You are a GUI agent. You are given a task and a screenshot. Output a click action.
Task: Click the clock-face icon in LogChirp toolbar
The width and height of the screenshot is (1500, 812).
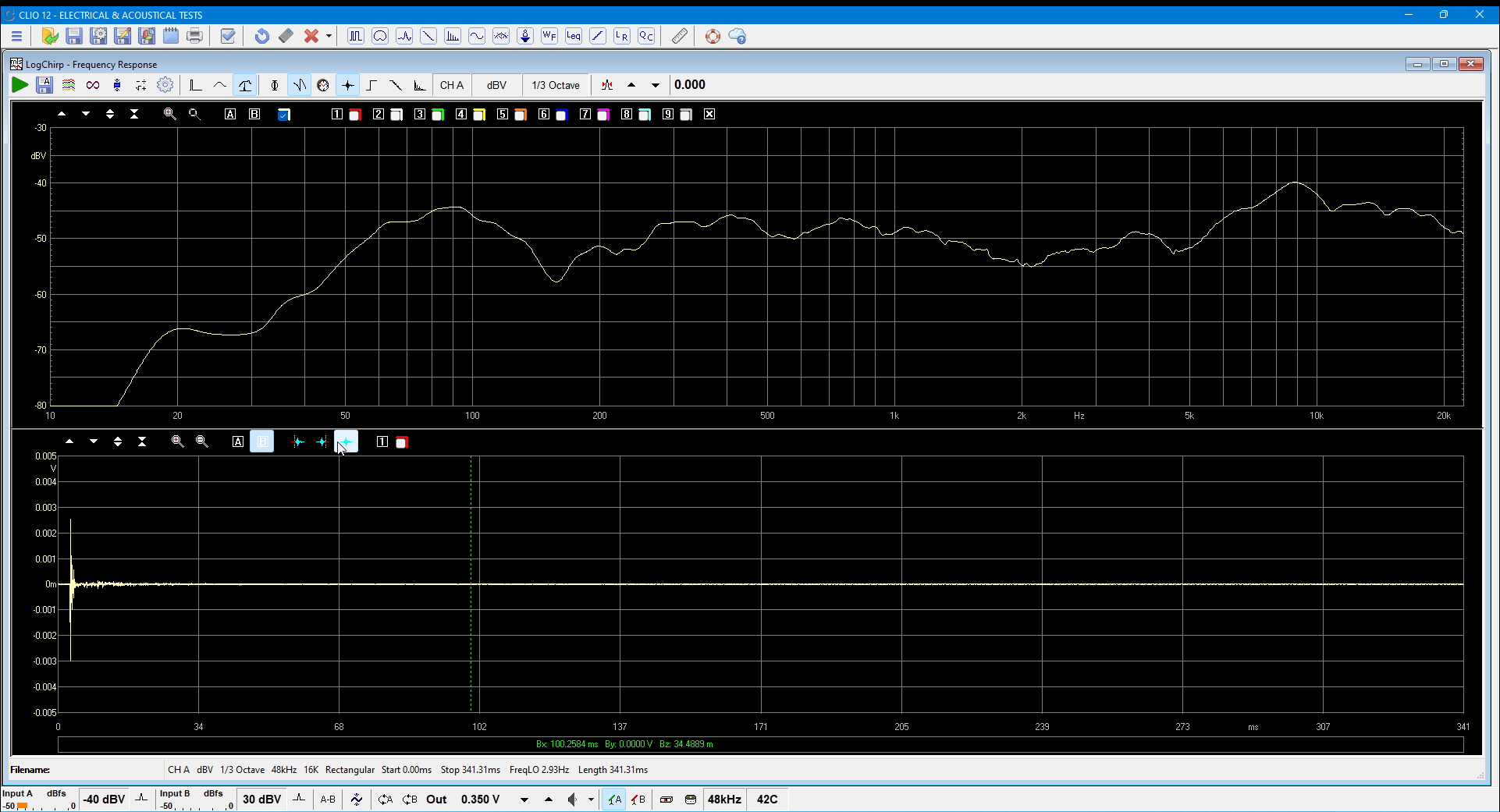point(323,85)
